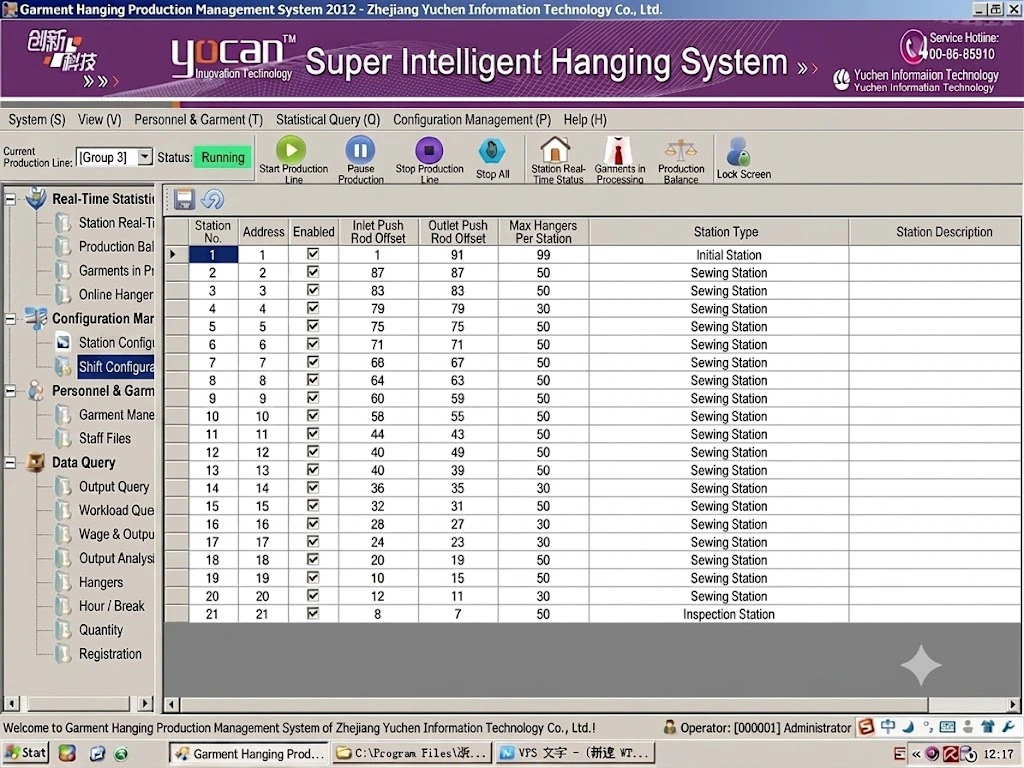This screenshot has width=1024, height=768.
Task: Open Garment Management tree item
Action: pyautogui.click(x=116, y=415)
